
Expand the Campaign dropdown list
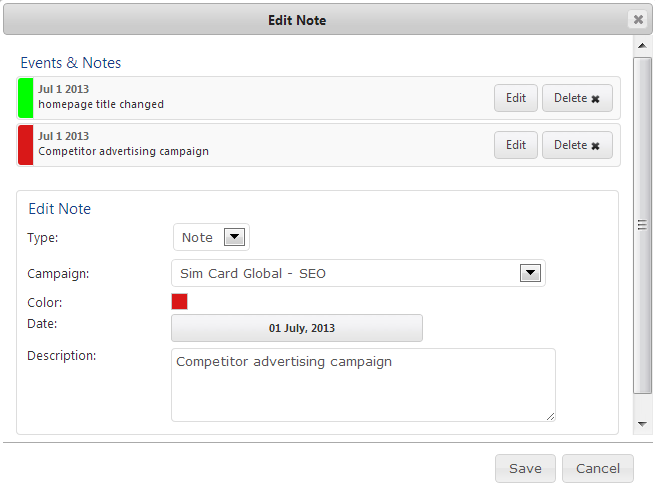tap(530, 273)
